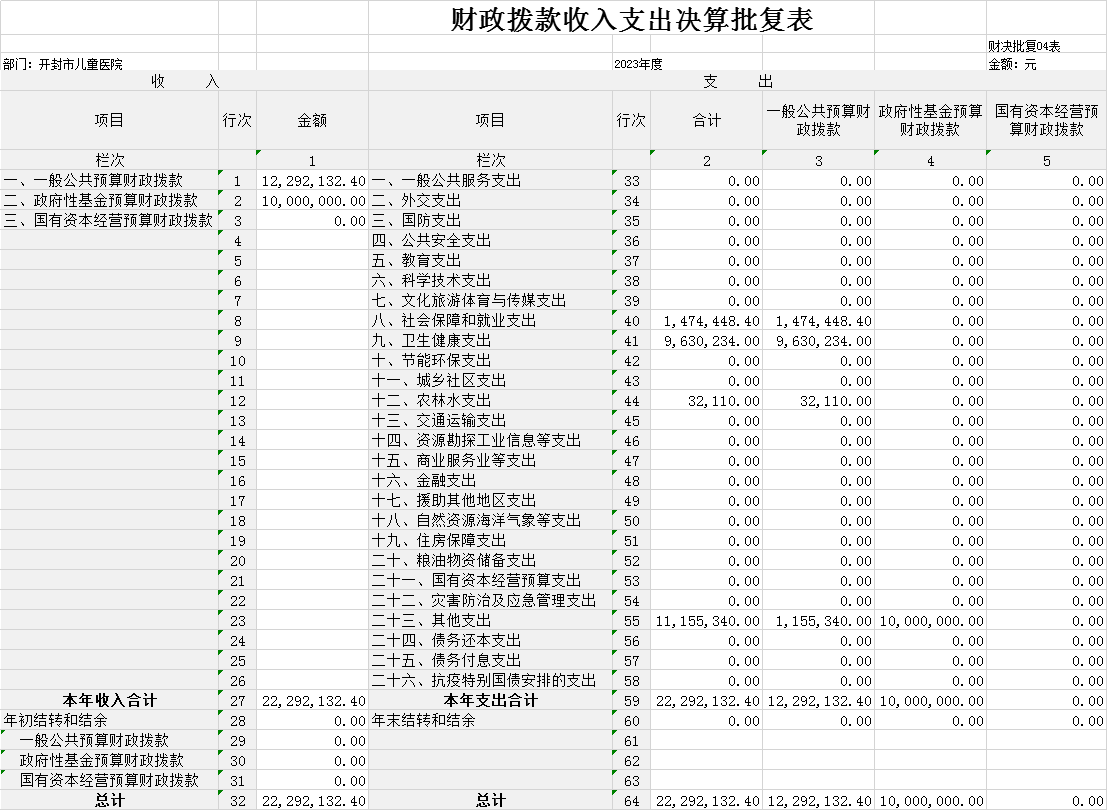The height and width of the screenshot is (810, 1107).
Task: Click the 本年收入合计 cell
Action: [109, 701]
